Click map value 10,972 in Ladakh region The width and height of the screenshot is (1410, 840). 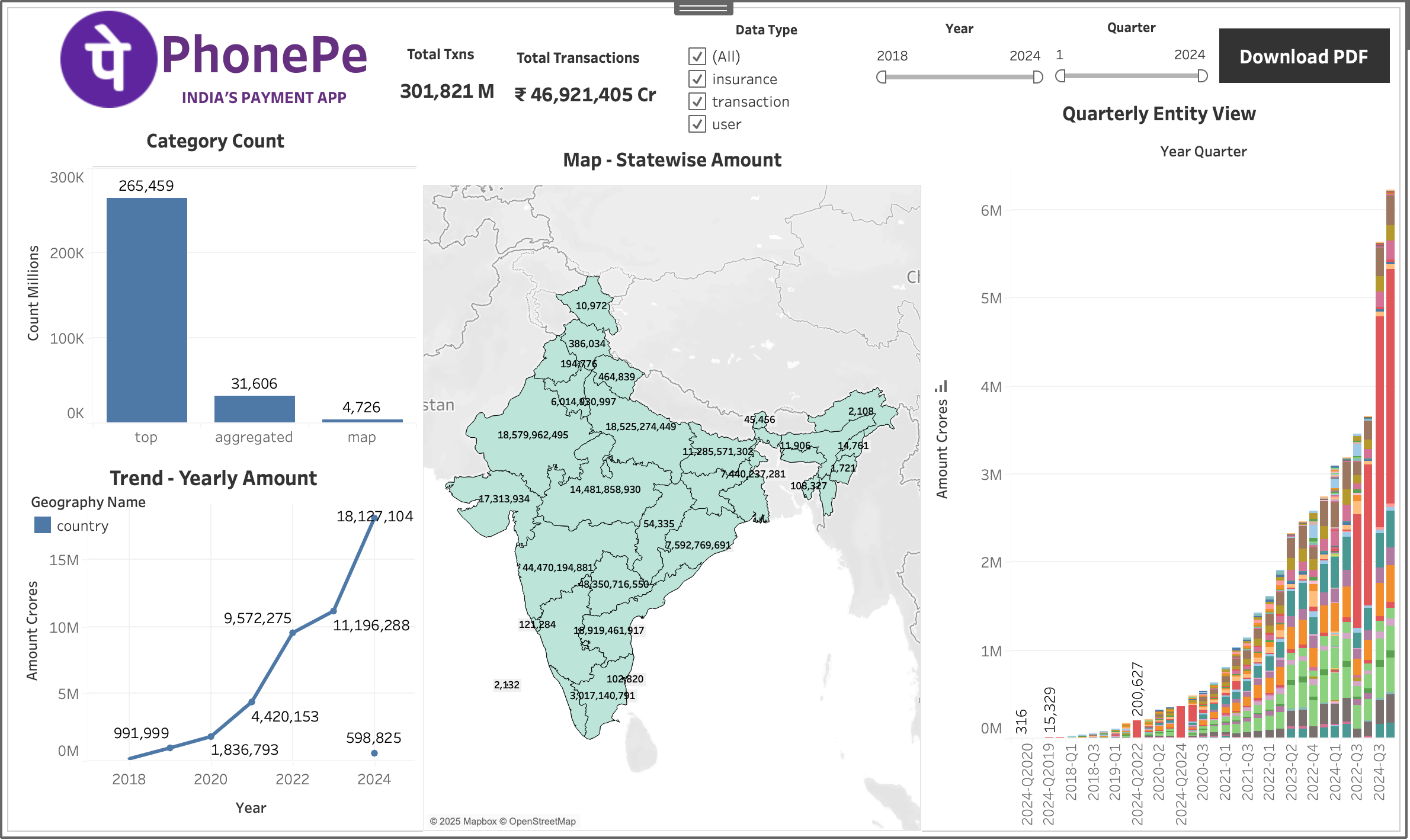(591, 306)
